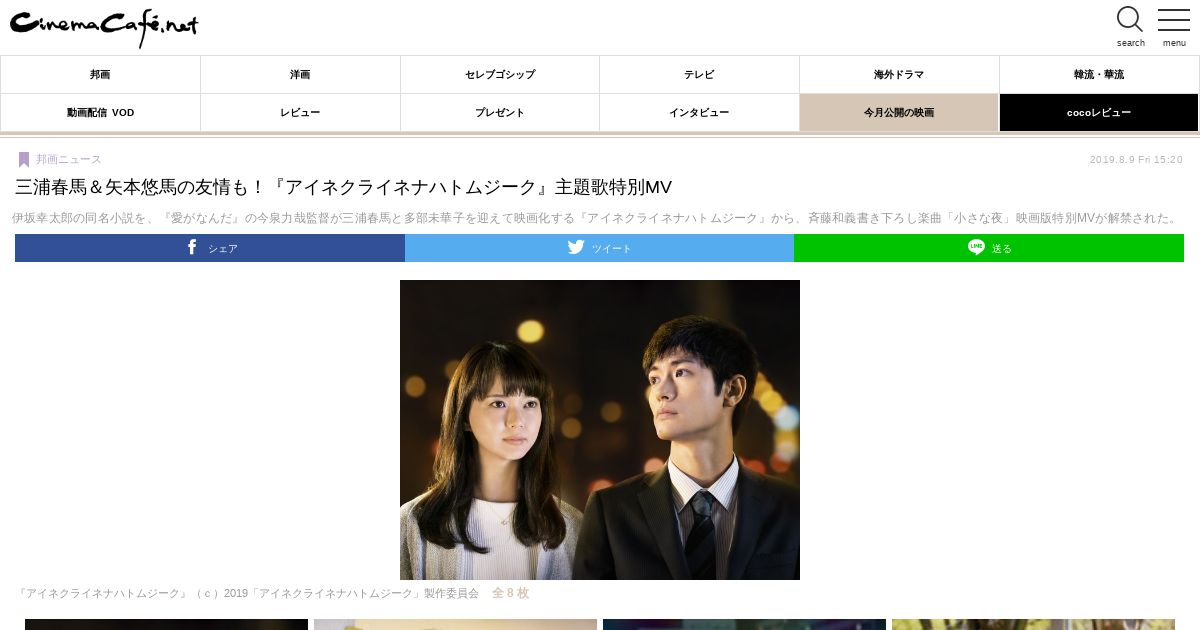The height and width of the screenshot is (630, 1200).
Task: Open the 韓流・華流 category tab
Action: (x=1099, y=75)
